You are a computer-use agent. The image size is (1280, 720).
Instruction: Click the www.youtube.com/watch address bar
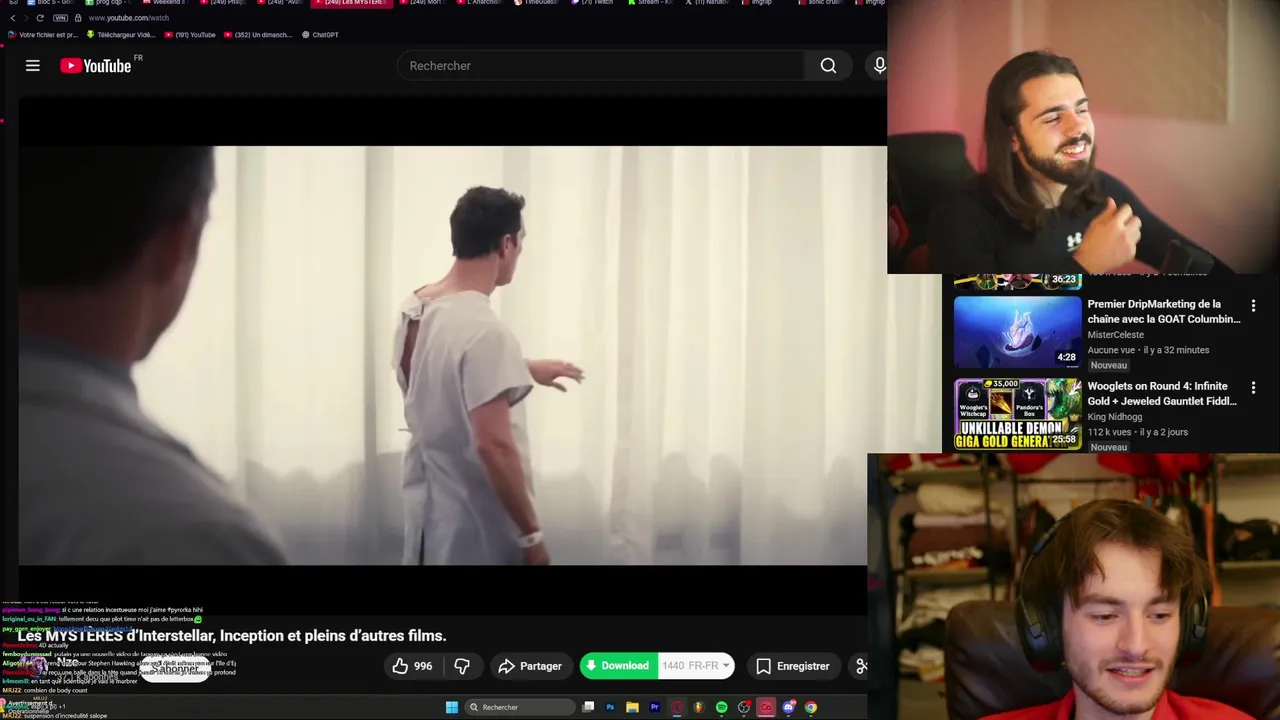coord(129,18)
